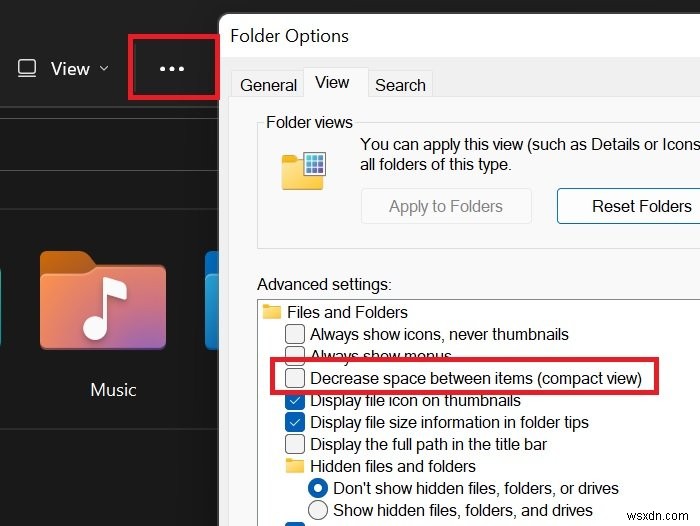Click the Folder Options window title
Screen dimensions: 700x526
[x=289, y=36]
